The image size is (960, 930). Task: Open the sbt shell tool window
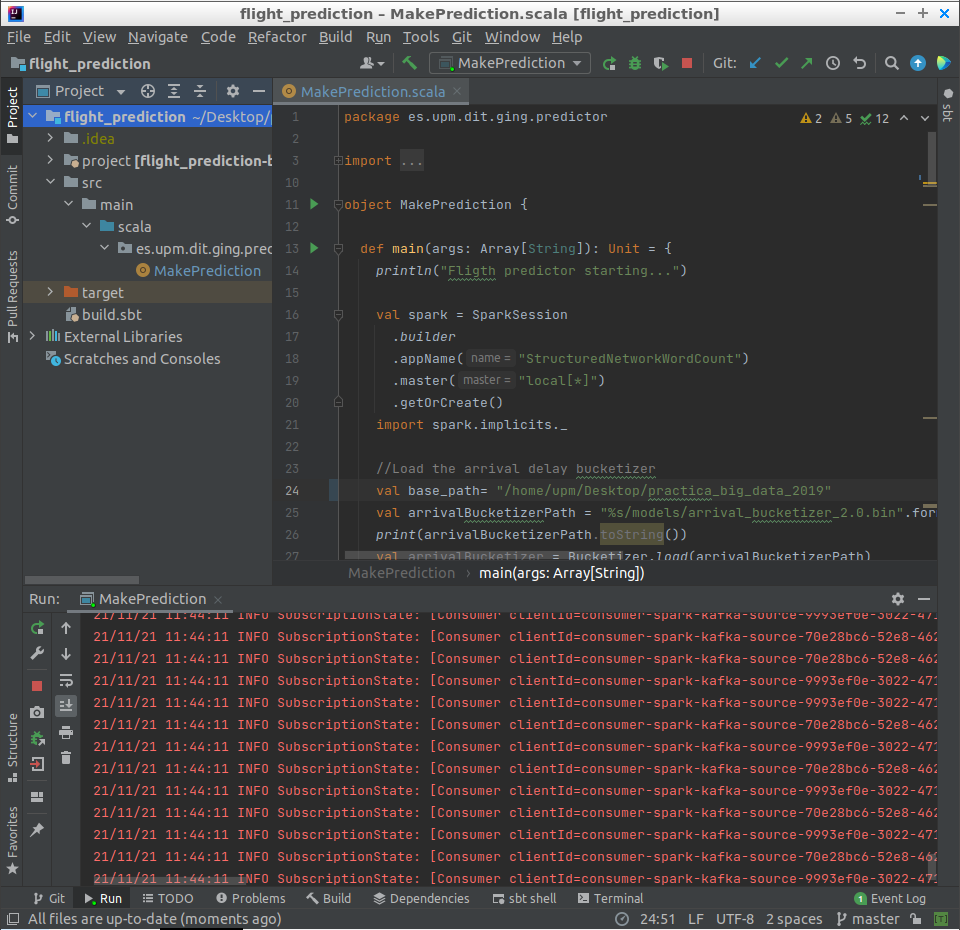(525, 898)
